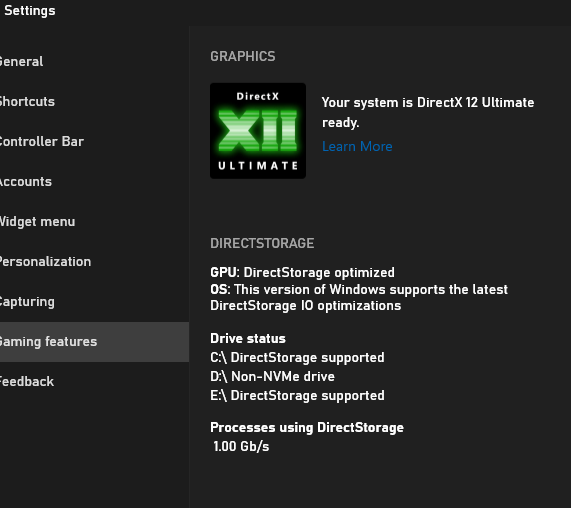Select the Gaming features tab

(94, 342)
